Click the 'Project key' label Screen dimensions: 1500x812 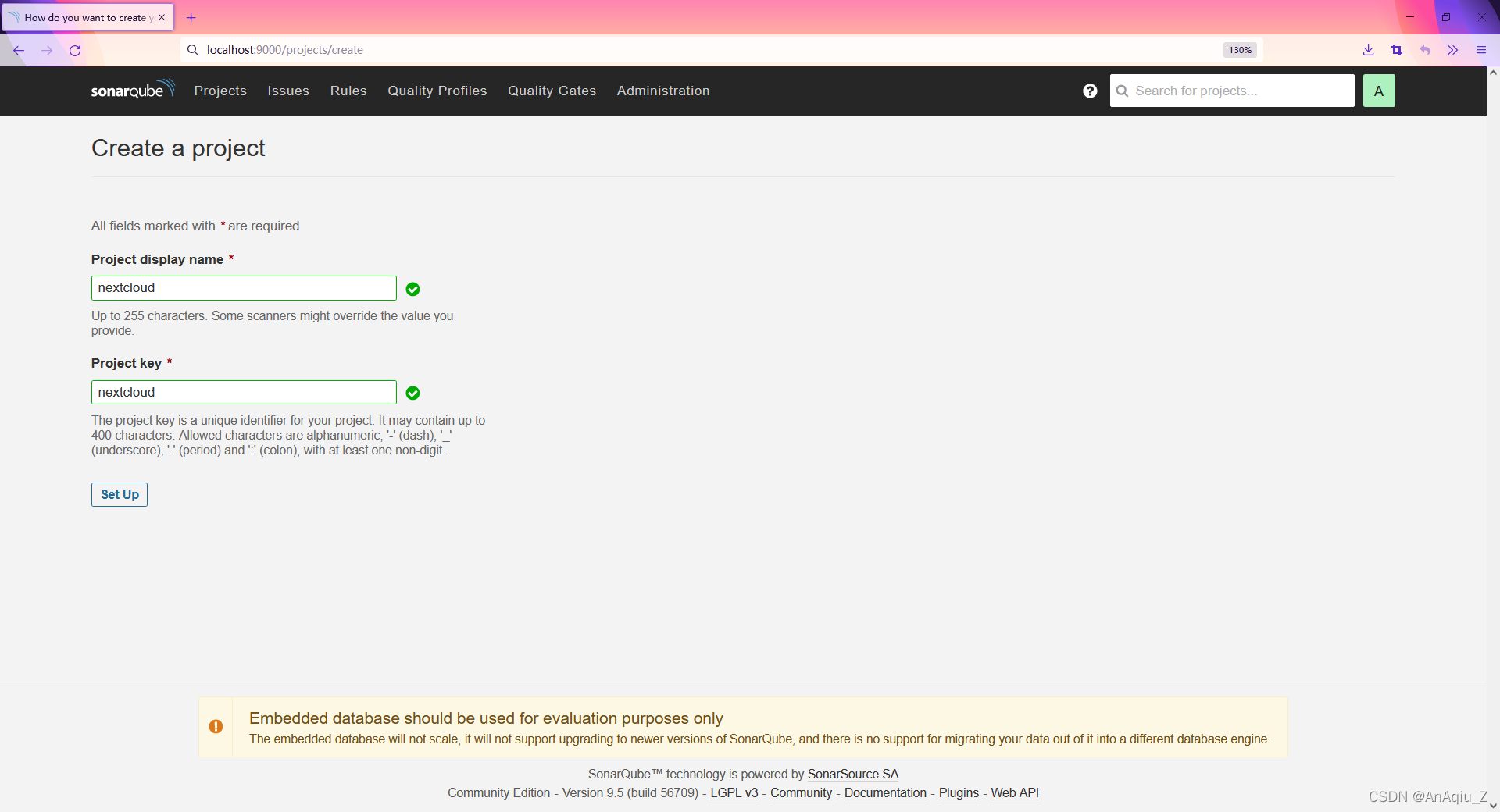(127, 363)
